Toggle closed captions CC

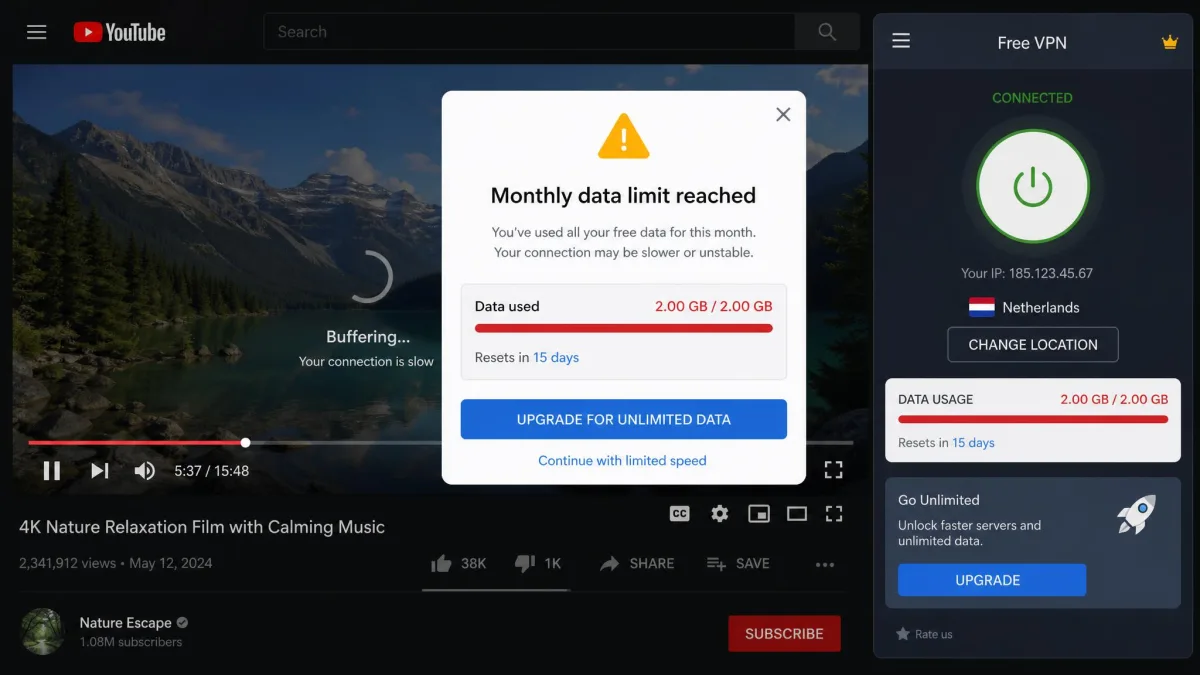tap(679, 513)
